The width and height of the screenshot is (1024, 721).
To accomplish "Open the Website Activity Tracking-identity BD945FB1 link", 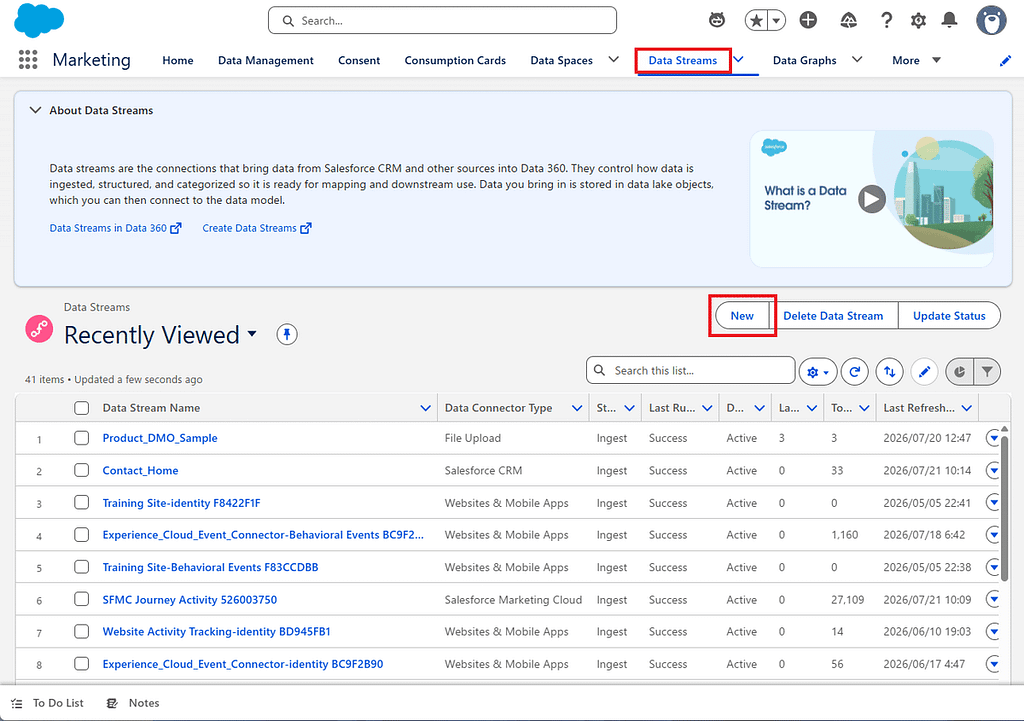I will pyautogui.click(x=216, y=632).
